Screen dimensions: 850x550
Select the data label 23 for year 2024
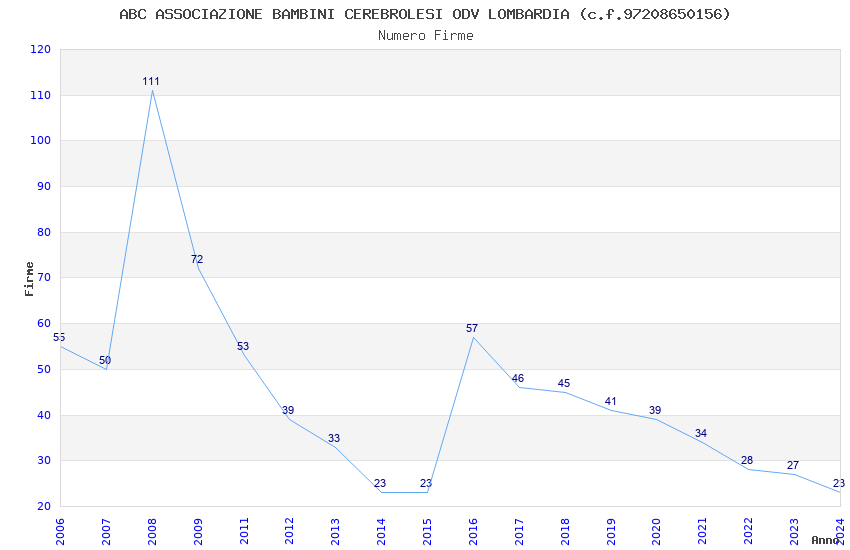pyautogui.click(x=839, y=483)
